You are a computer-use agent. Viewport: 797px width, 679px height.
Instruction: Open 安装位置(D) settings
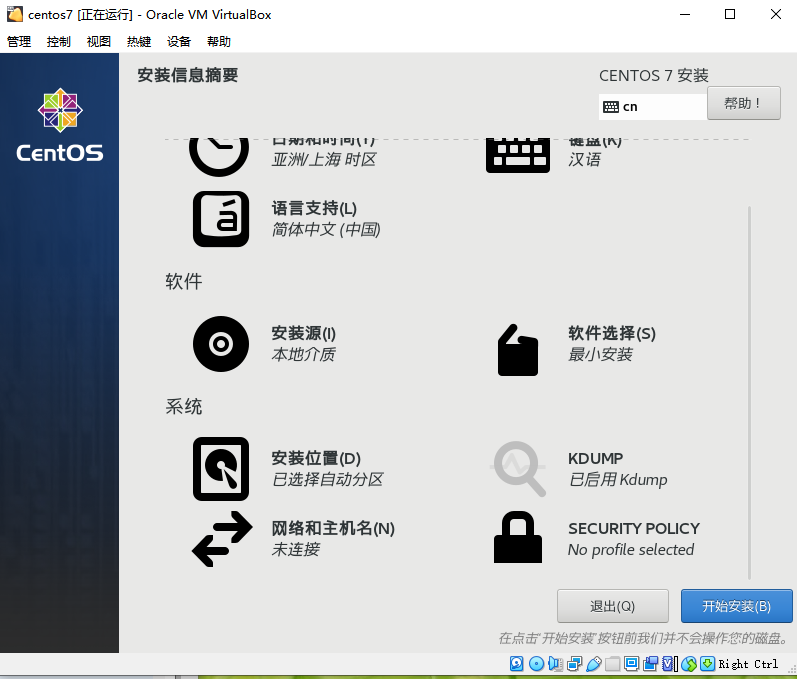pyautogui.click(x=316, y=458)
